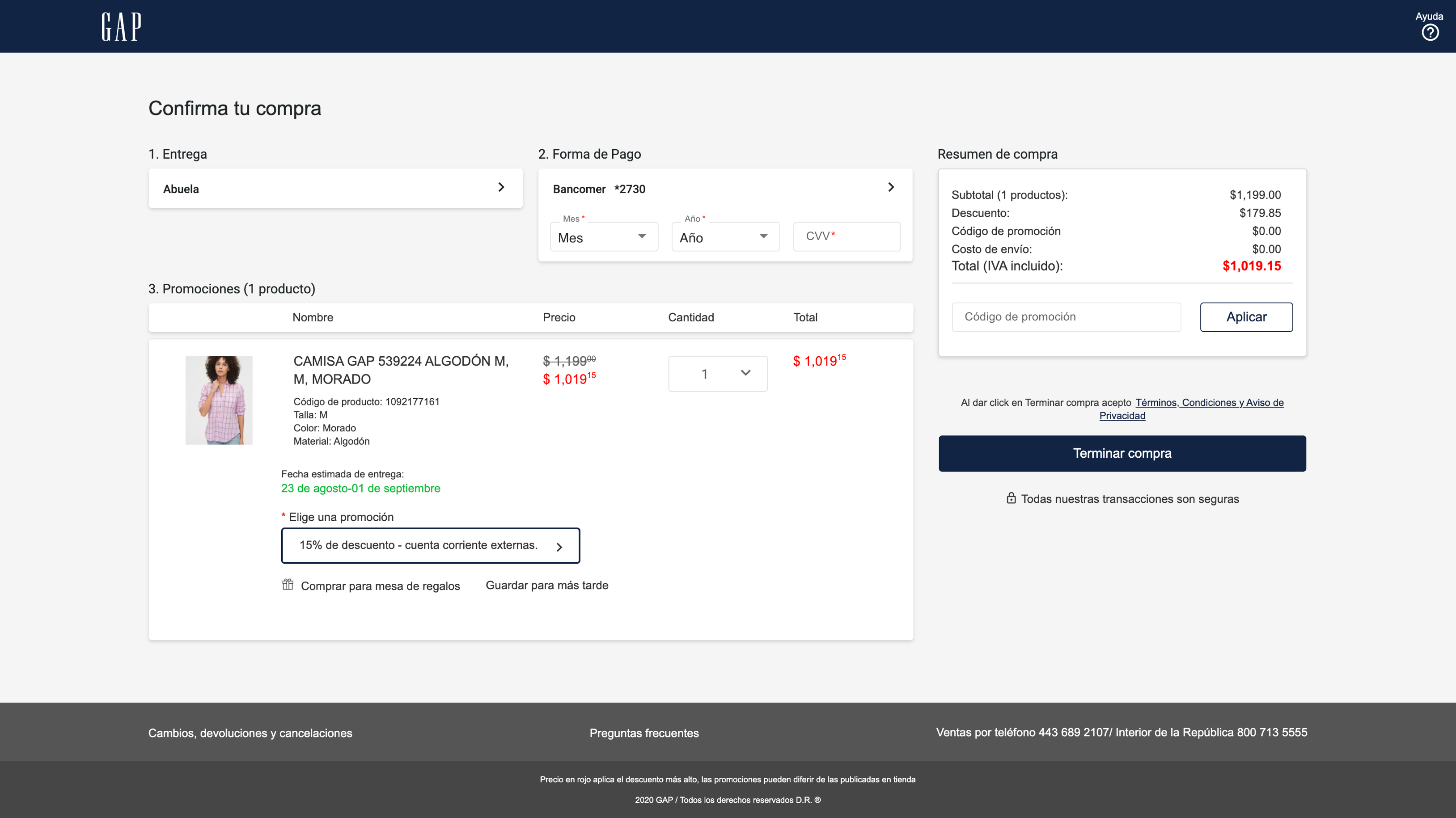This screenshot has height=818, width=1456.
Task: Click the Confirma tu compra heading
Action: click(235, 109)
